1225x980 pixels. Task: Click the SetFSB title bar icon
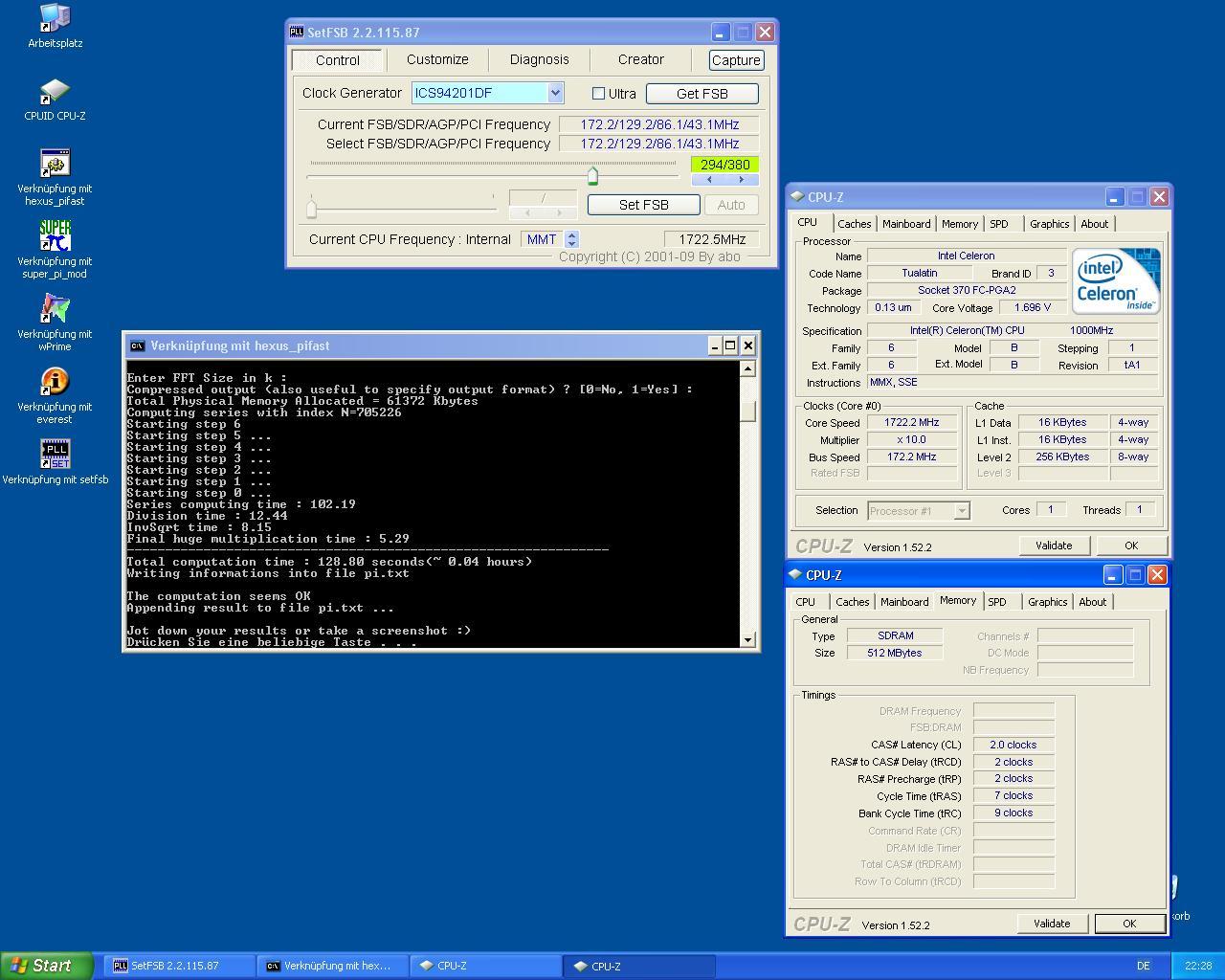coord(298,32)
